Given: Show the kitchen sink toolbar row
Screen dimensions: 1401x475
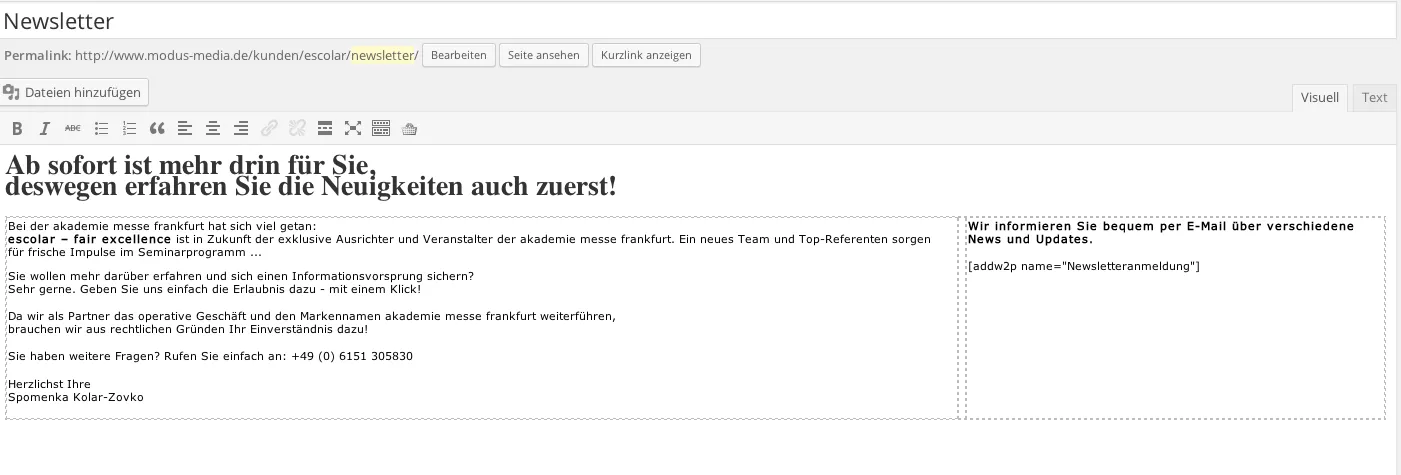Looking at the screenshot, I should click(381, 128).
